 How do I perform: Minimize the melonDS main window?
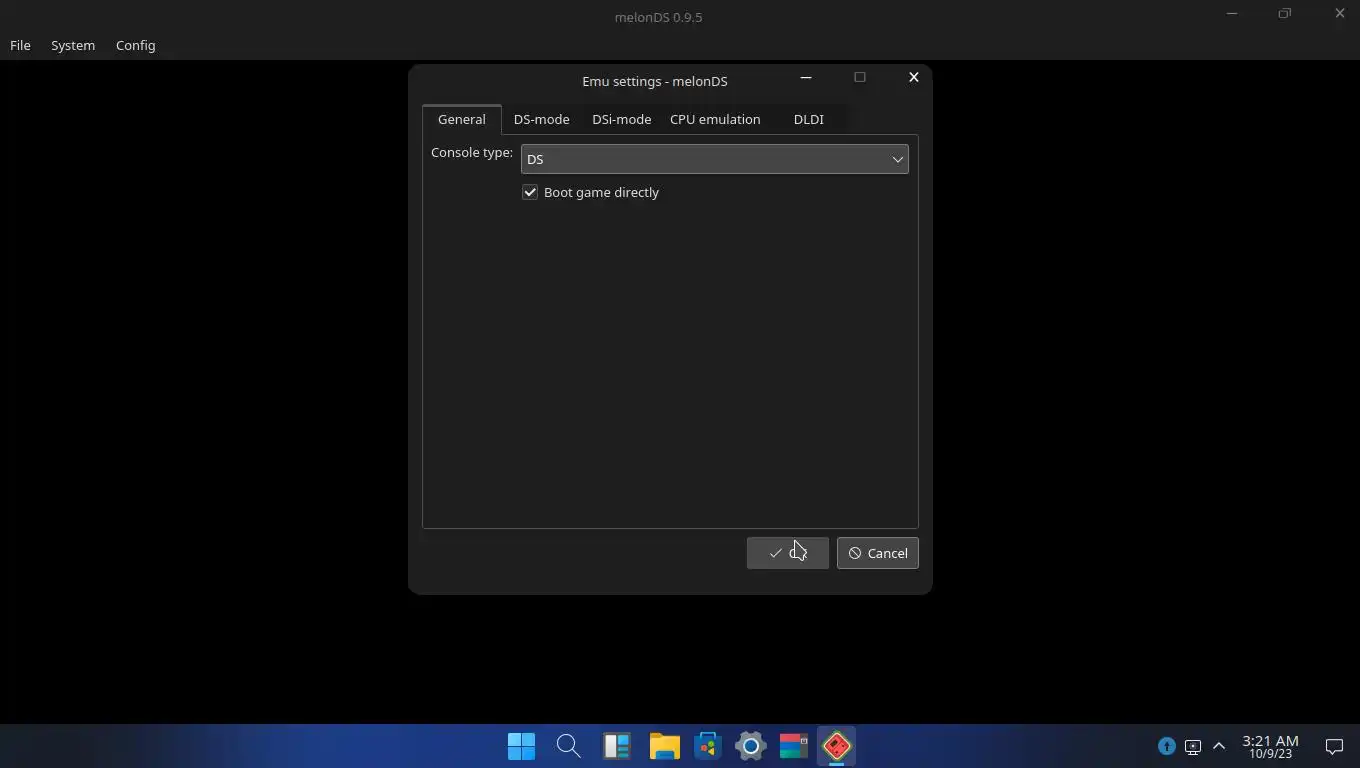[x=1232, y=14]
